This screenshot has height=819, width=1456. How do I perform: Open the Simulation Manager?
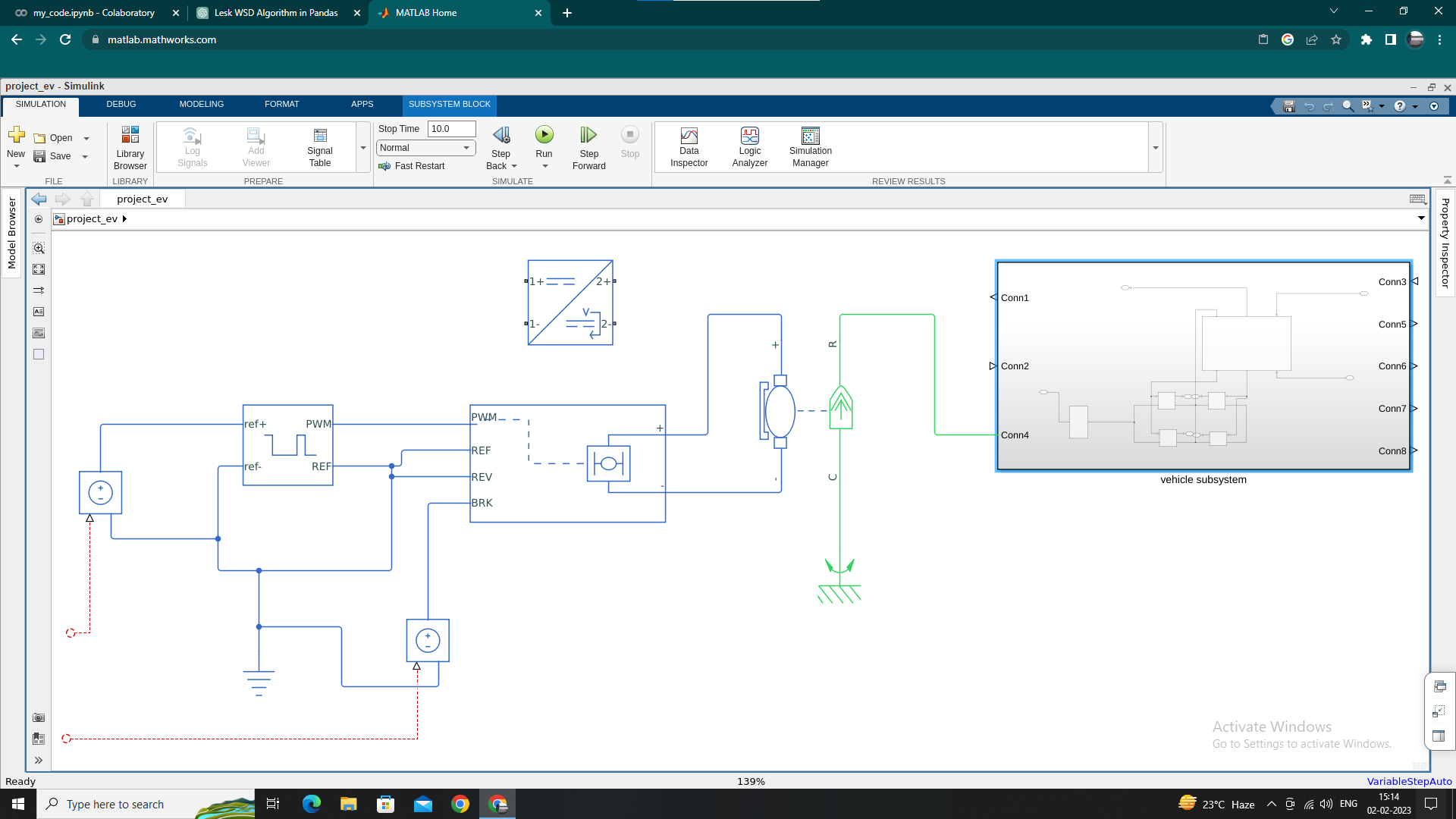tap(810, 146)
